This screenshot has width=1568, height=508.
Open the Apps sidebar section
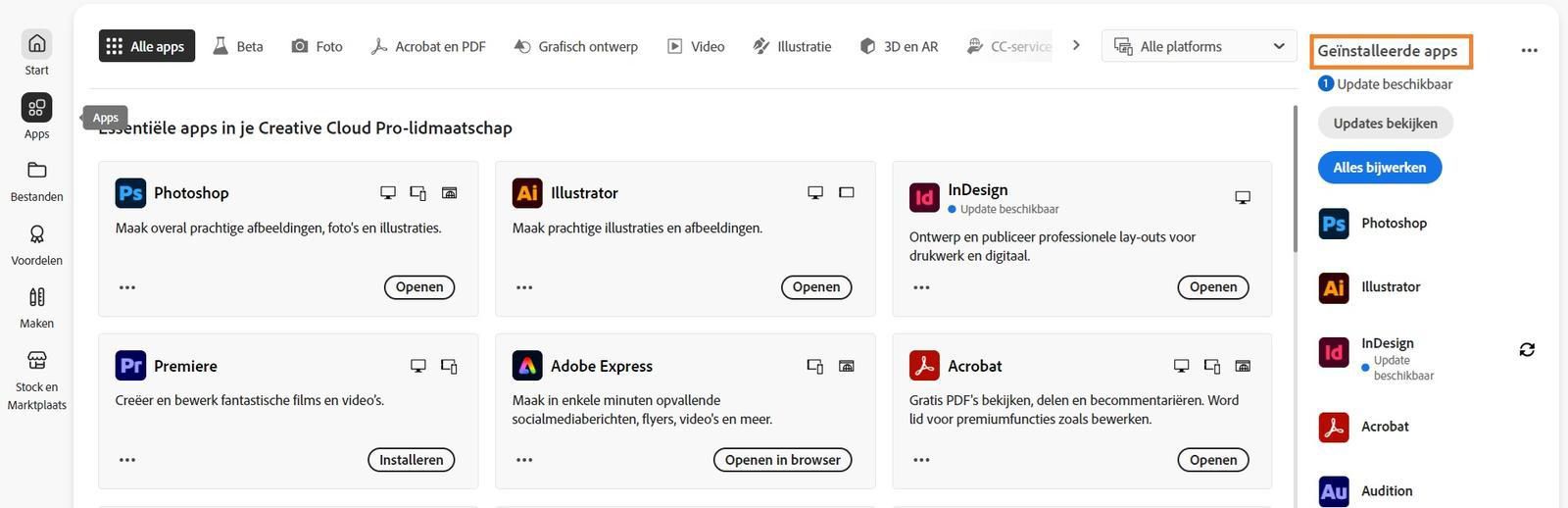pyautogui.click(x=36, y=117)
